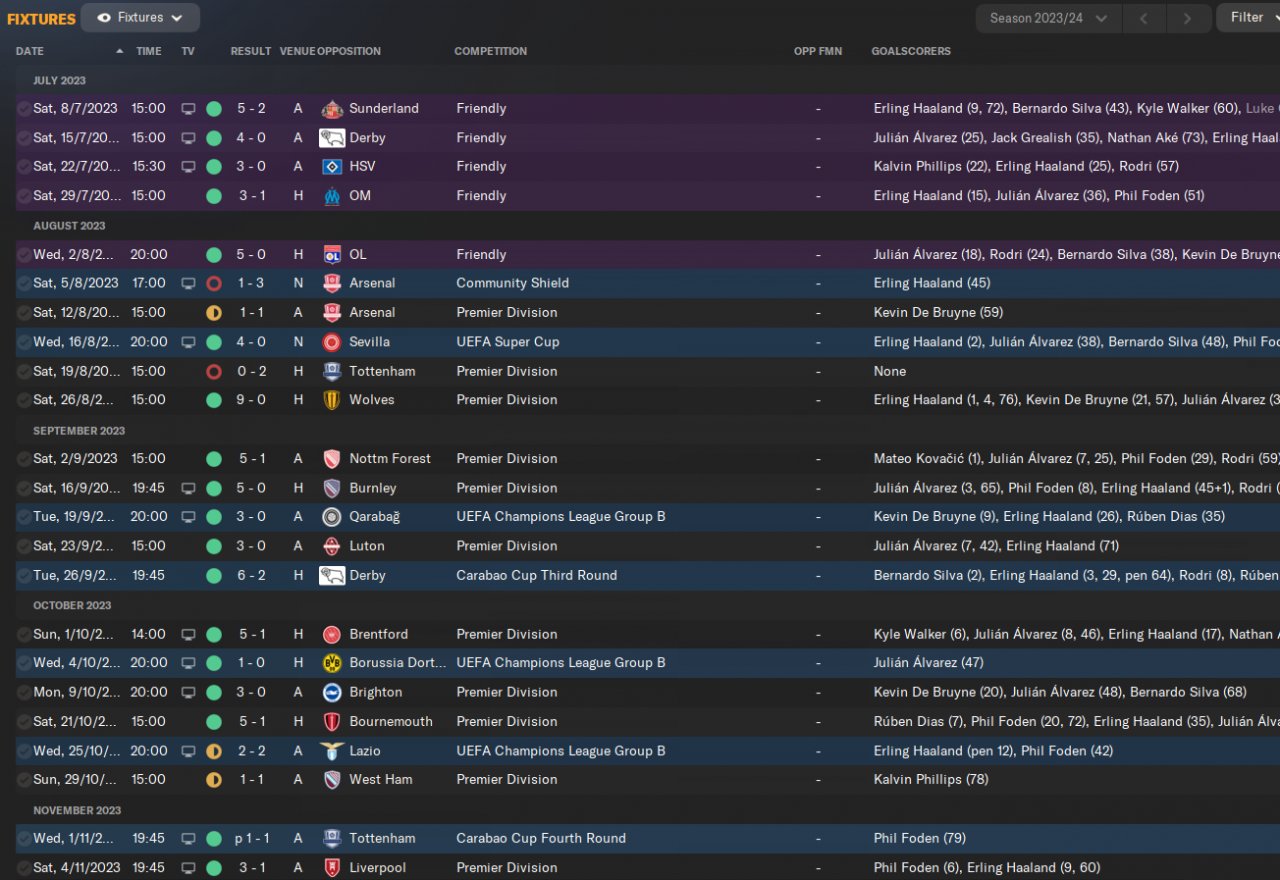1280x880 pixels.
Task: Click the Borussia Dortmund yellow badge
Action: coord(332,663)
